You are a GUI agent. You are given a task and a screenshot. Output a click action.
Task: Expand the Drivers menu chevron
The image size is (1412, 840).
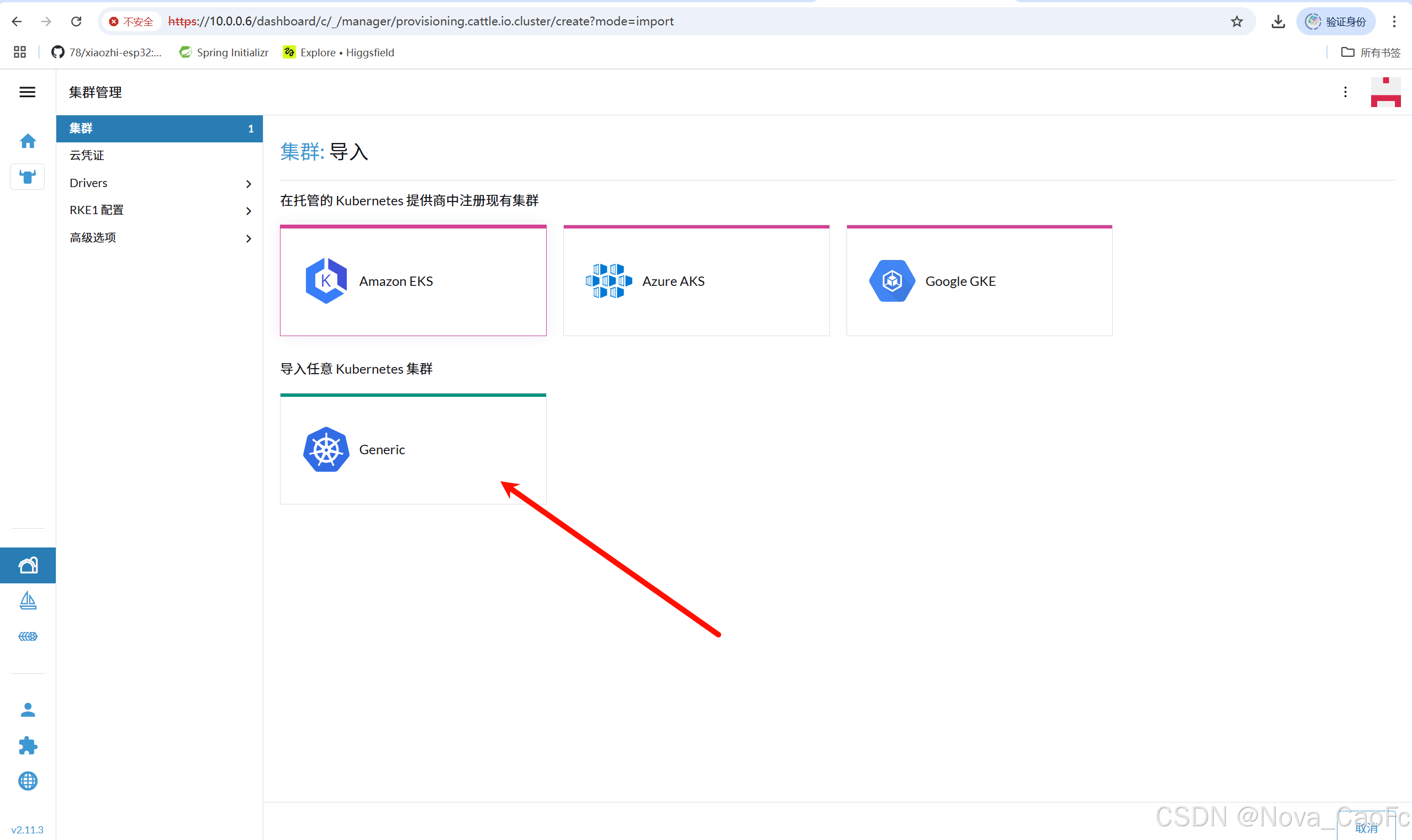tap(248, 183)
